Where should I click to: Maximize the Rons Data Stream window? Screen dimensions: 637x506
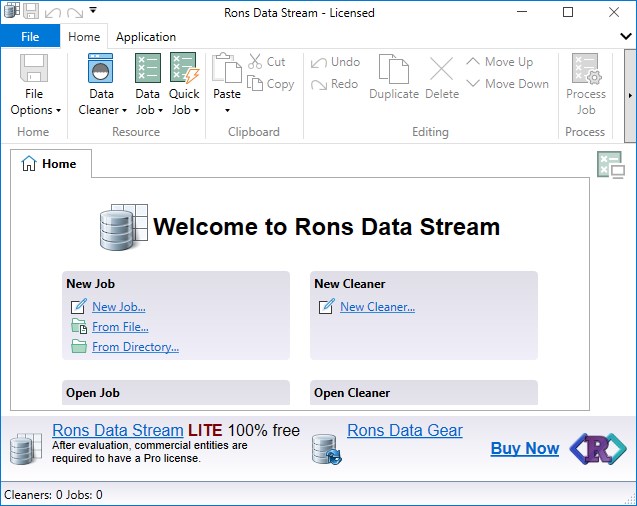pyautogui.click(x=568, y=12)
